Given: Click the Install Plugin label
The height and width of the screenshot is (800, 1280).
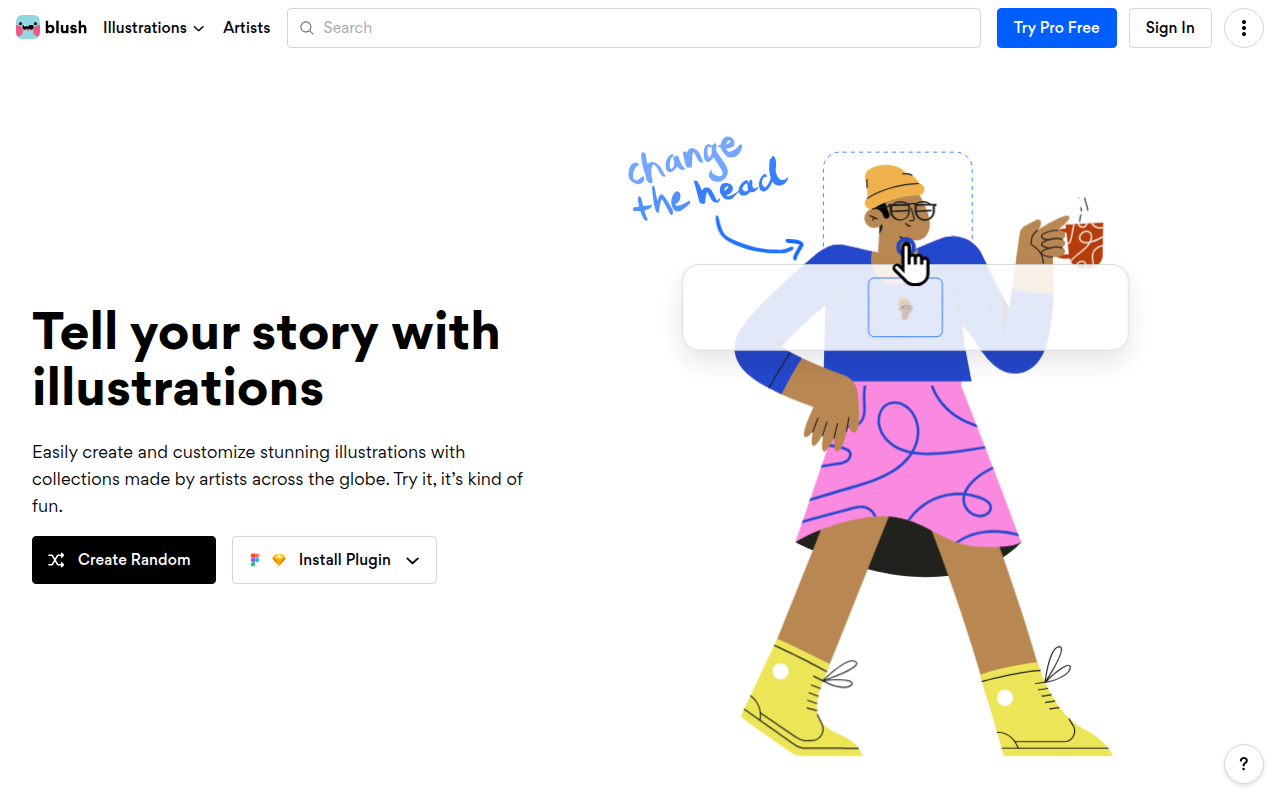Looking at the screenshot, I should pos(345,560).
